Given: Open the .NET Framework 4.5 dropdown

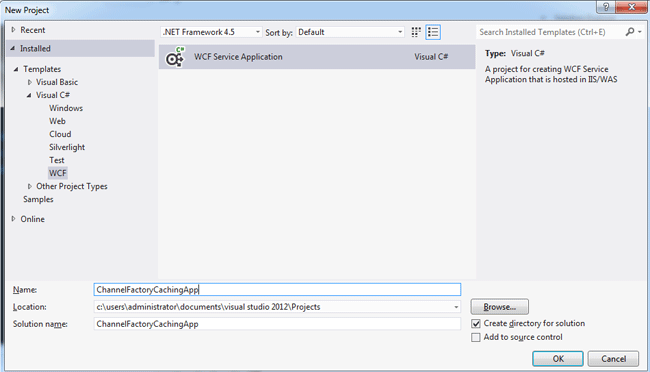Looking at the screenshot, I should (x=211, y=32).
